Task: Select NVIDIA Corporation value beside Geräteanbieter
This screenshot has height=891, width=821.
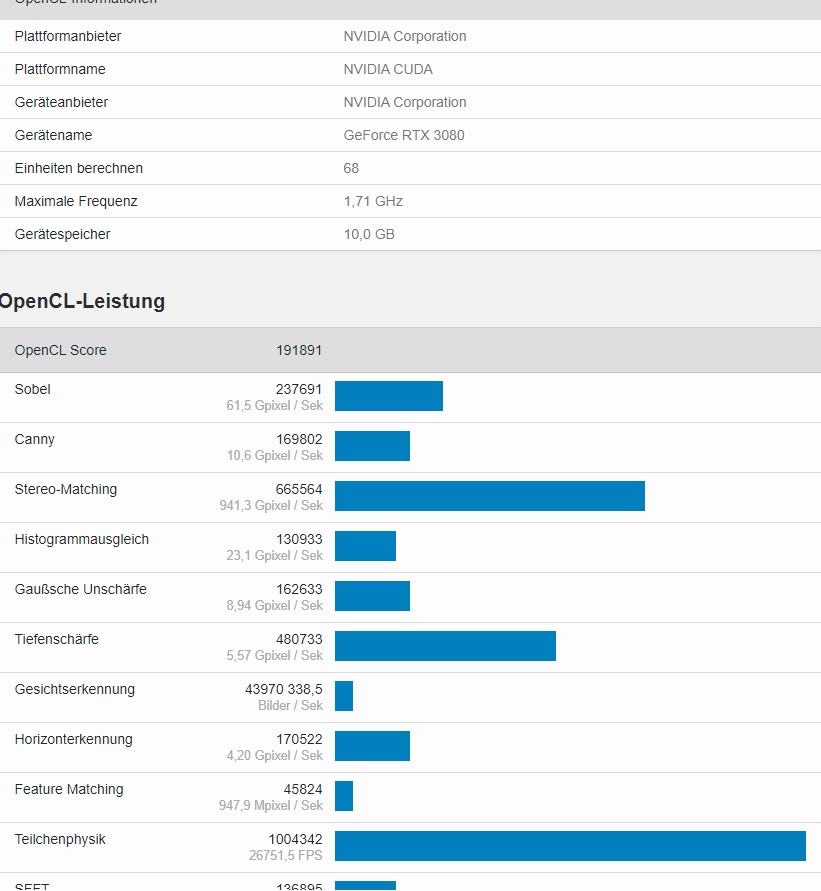Action: [405, 102]
